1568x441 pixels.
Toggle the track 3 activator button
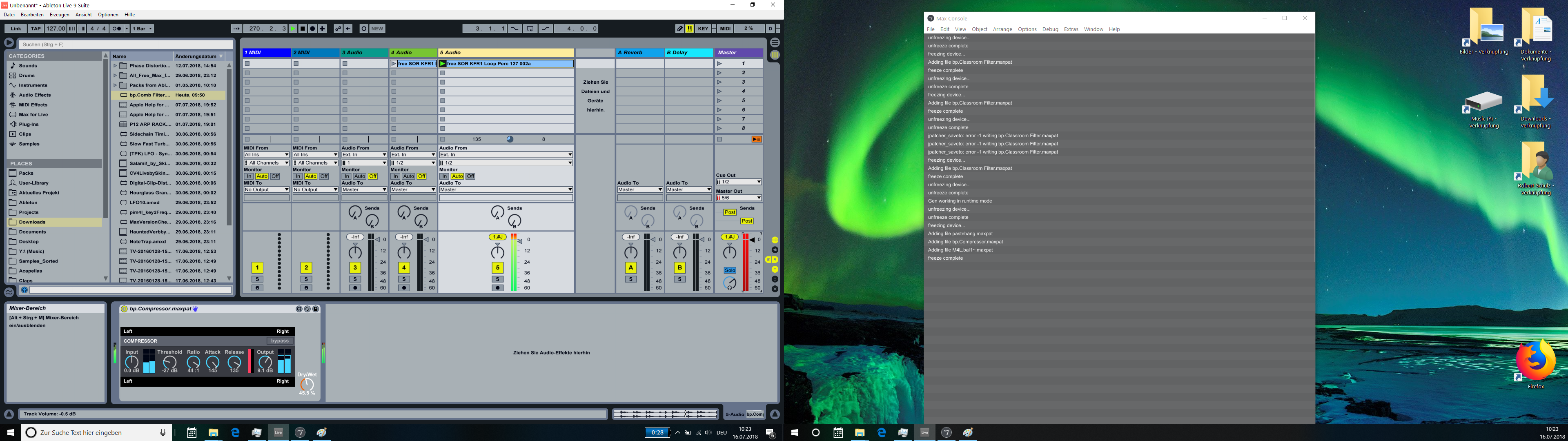click(355, 267)
